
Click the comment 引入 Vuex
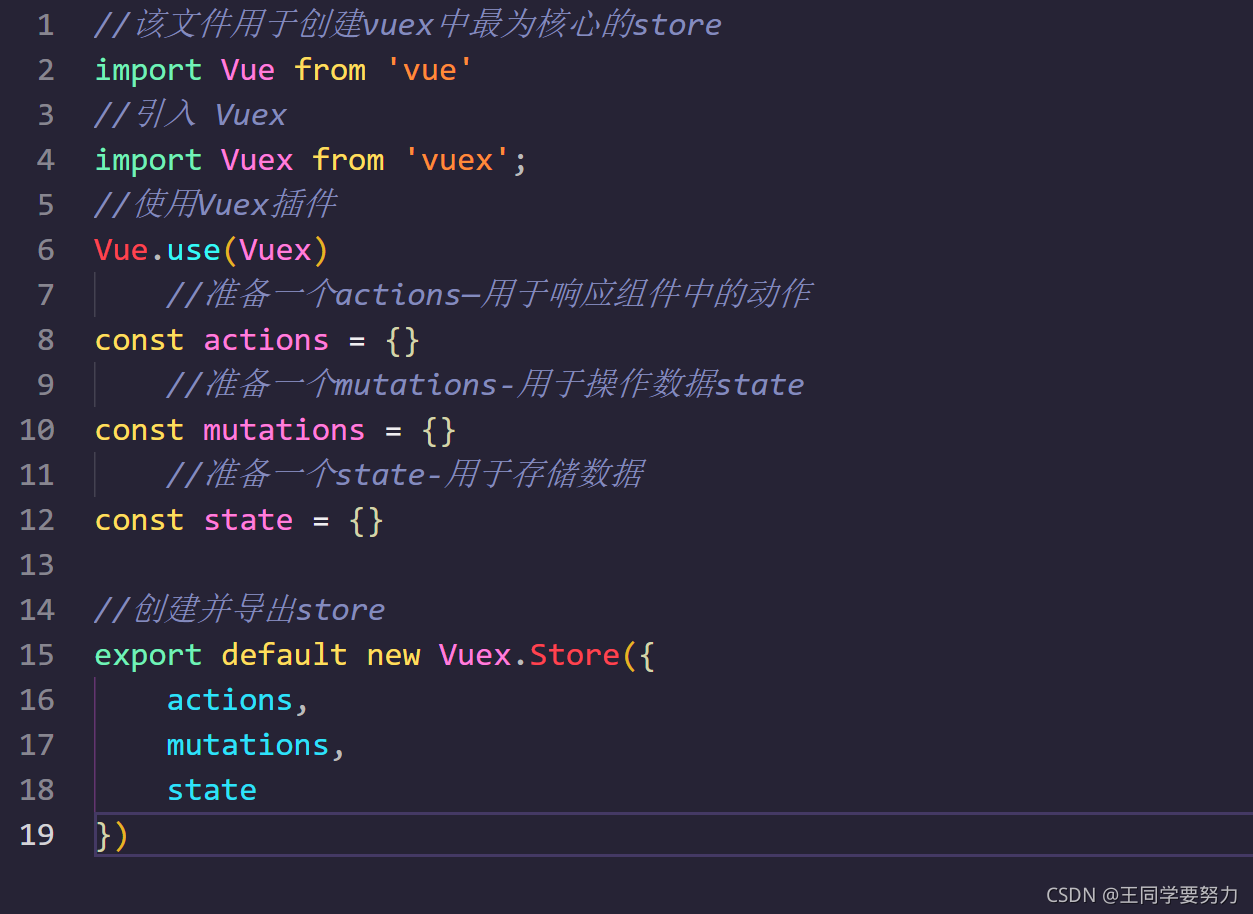point(190,115)
